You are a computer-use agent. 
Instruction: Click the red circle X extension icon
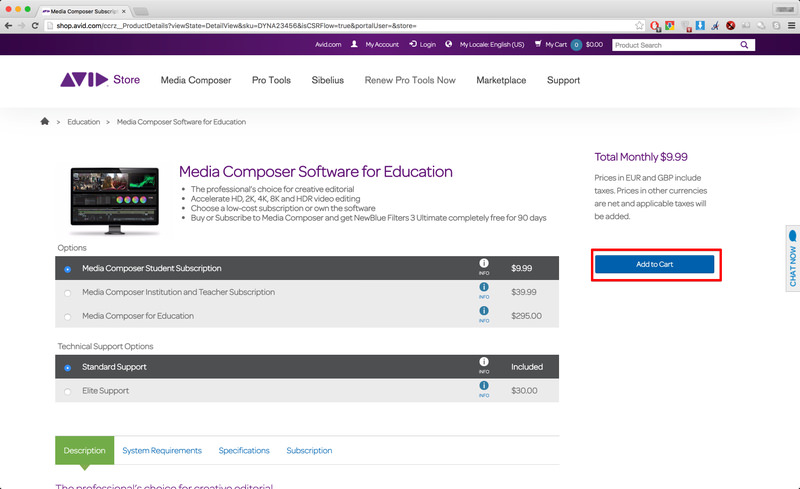pos(731,25)
